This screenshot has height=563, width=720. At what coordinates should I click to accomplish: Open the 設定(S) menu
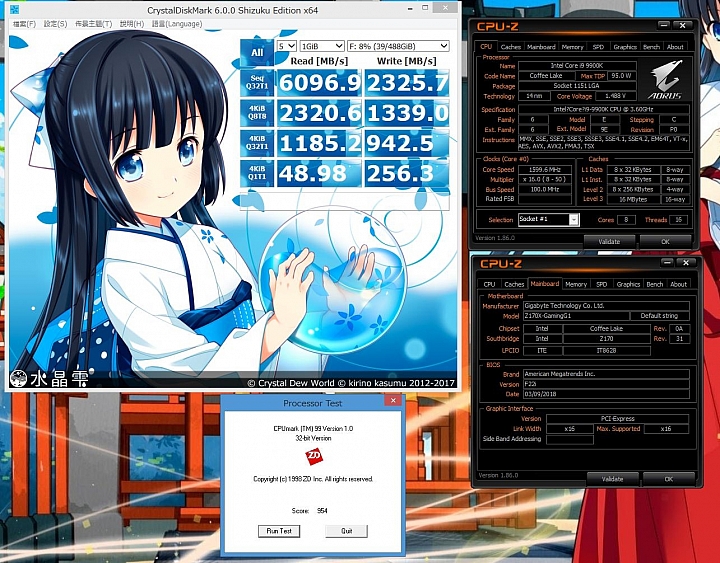point(56,23)
